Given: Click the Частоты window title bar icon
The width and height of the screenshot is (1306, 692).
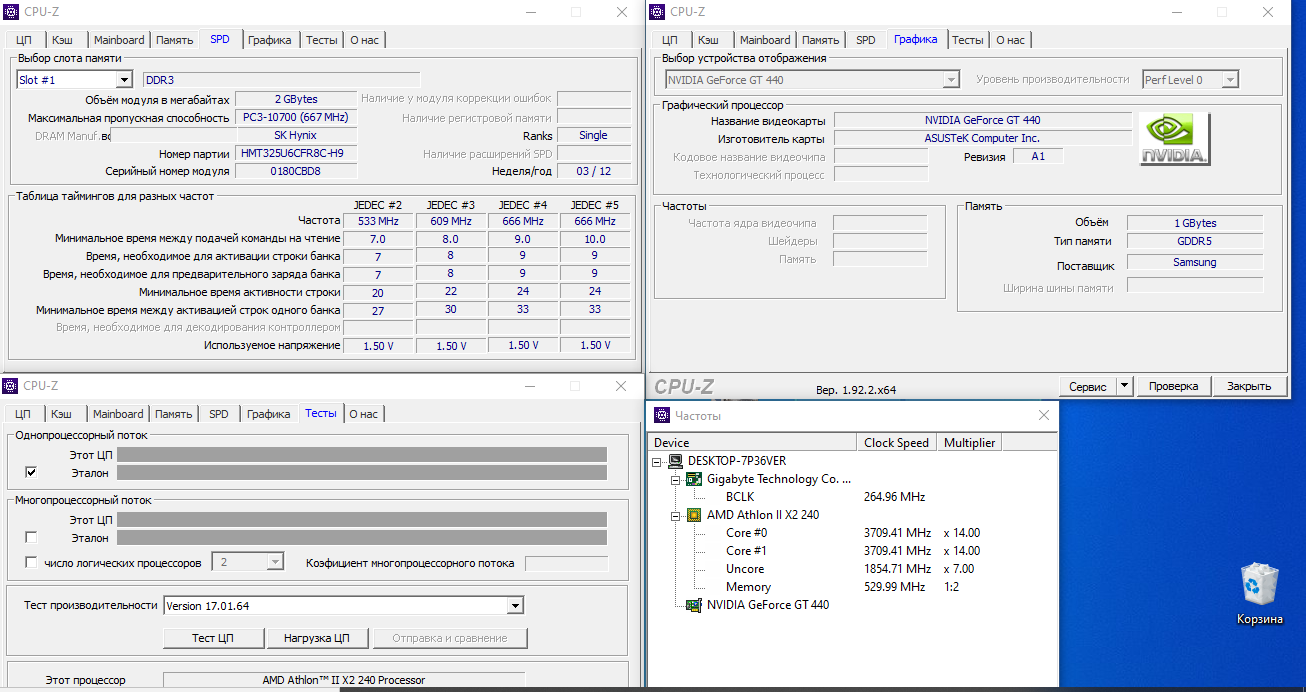Looking at the screenshot, I should tap(660, 416).
